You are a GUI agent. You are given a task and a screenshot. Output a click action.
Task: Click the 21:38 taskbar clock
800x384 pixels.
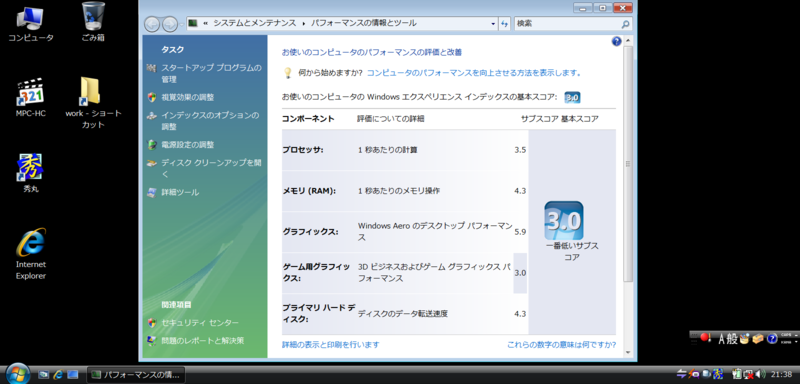coord(781,374)
